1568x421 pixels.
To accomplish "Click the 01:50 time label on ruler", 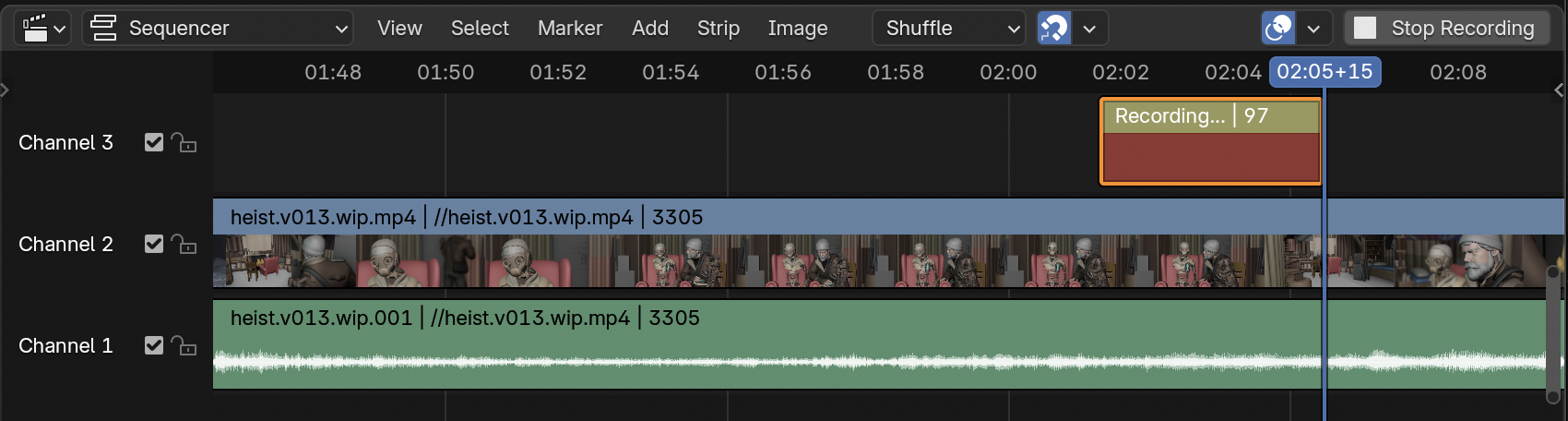I will coord(445,72).
